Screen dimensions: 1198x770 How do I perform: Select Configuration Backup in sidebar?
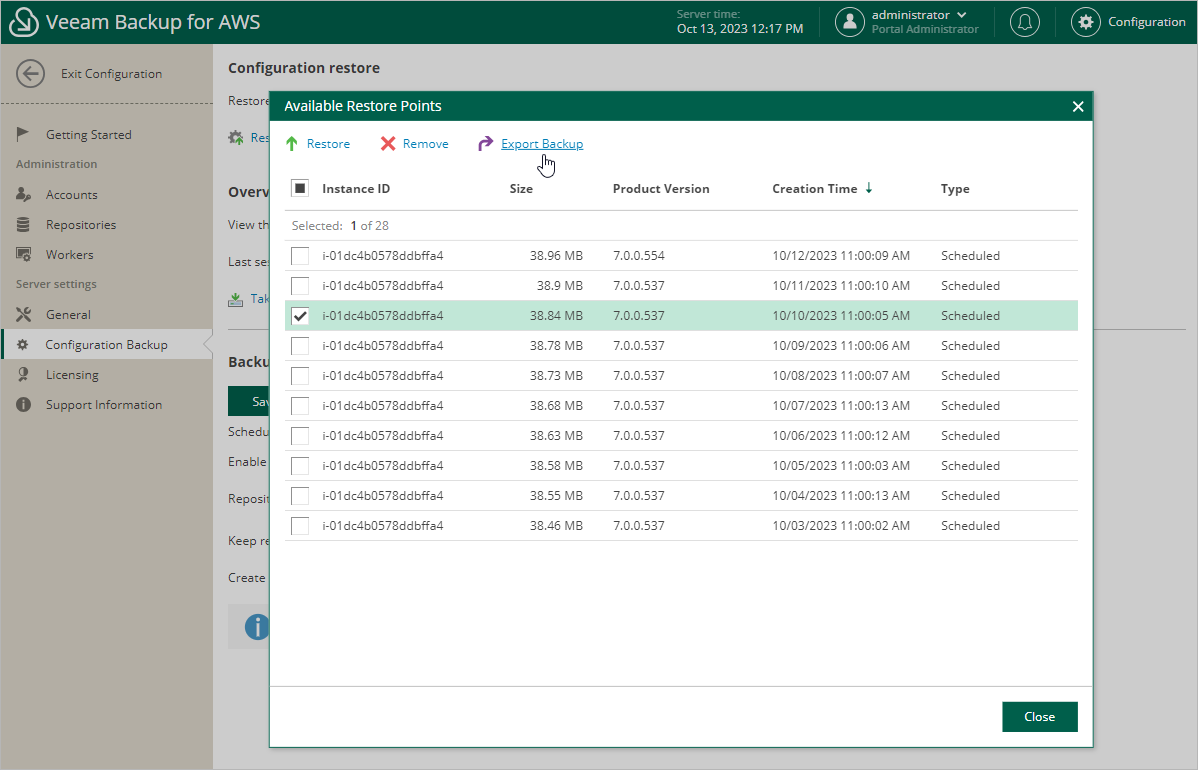click(x=106, y=345)
